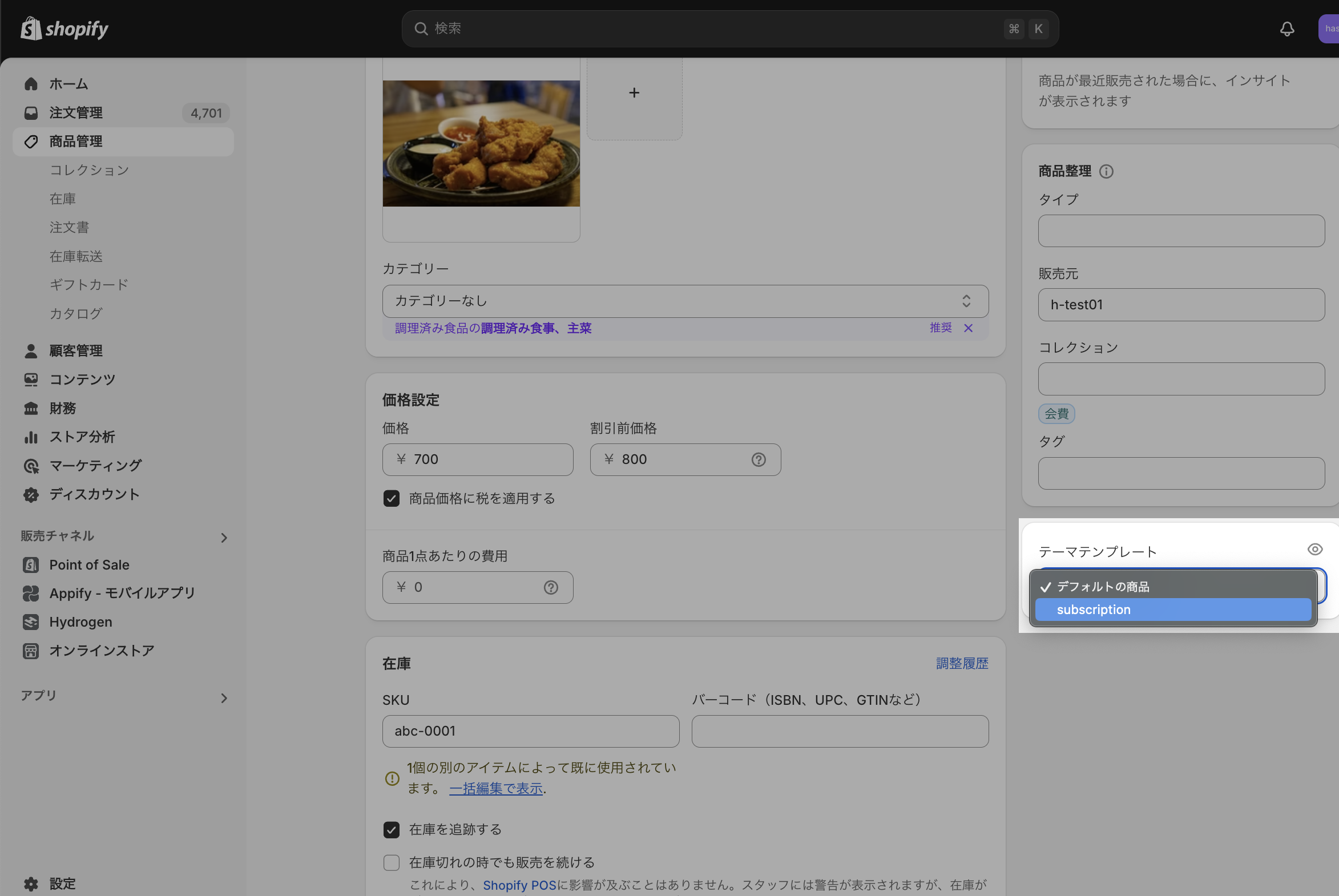Preview theme template with eye icon
The height and width of the screenshot is (896, 1339).
[1314, 549]
